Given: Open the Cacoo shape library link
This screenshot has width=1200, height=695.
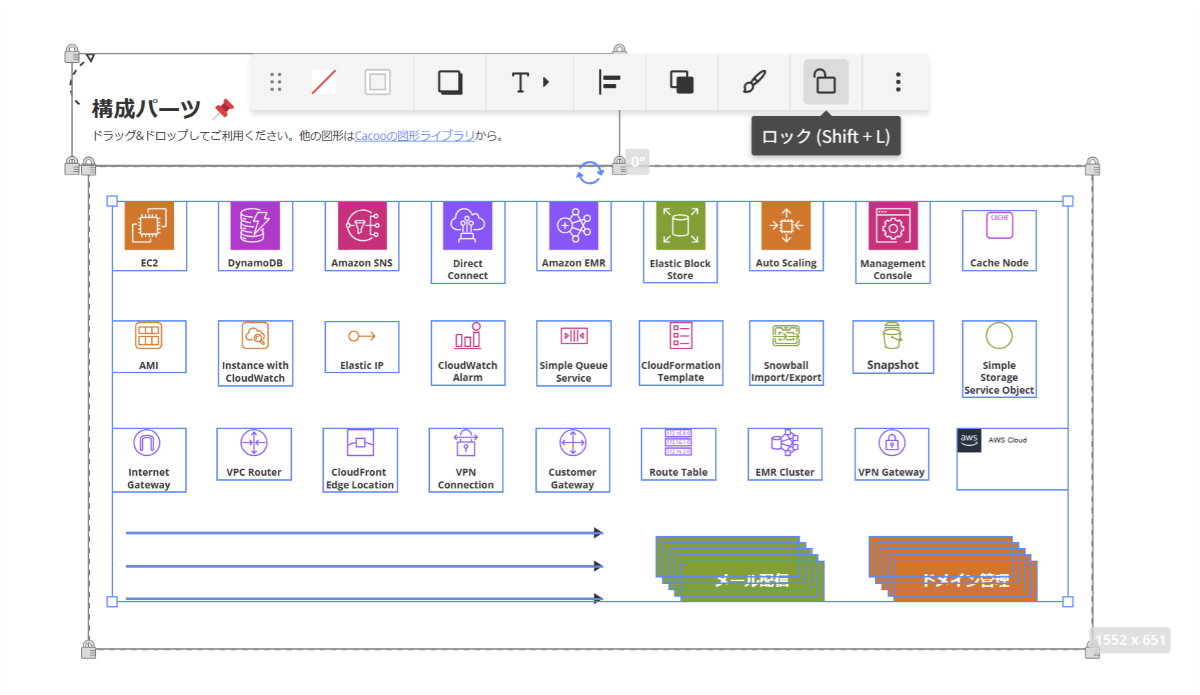Looking at the screenshot, I should pyautogui.click(x=414, y=136).
